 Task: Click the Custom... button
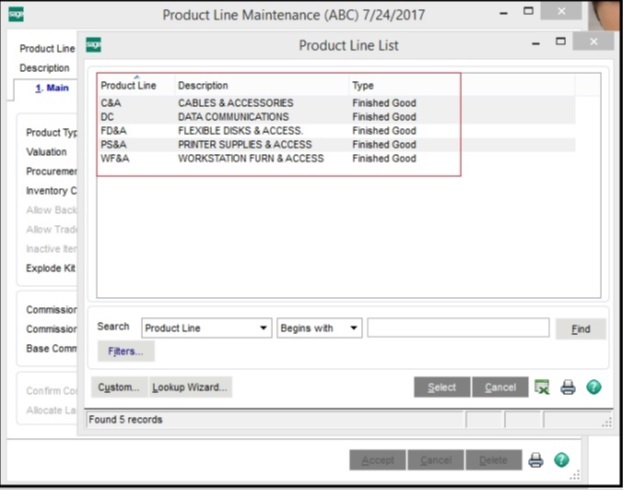119,387
